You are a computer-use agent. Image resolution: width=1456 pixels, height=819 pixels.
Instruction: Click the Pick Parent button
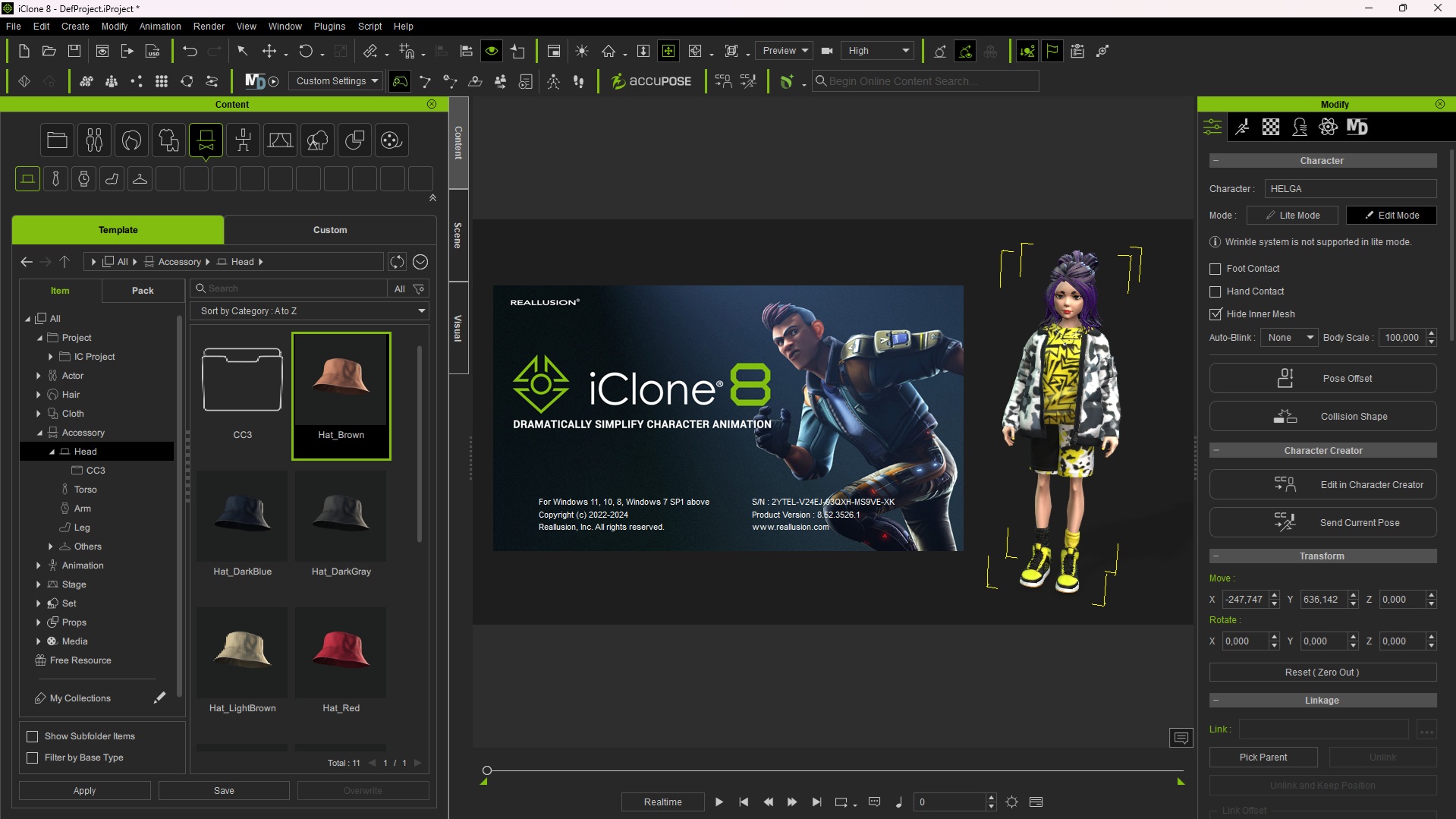tap(1263, 758)
